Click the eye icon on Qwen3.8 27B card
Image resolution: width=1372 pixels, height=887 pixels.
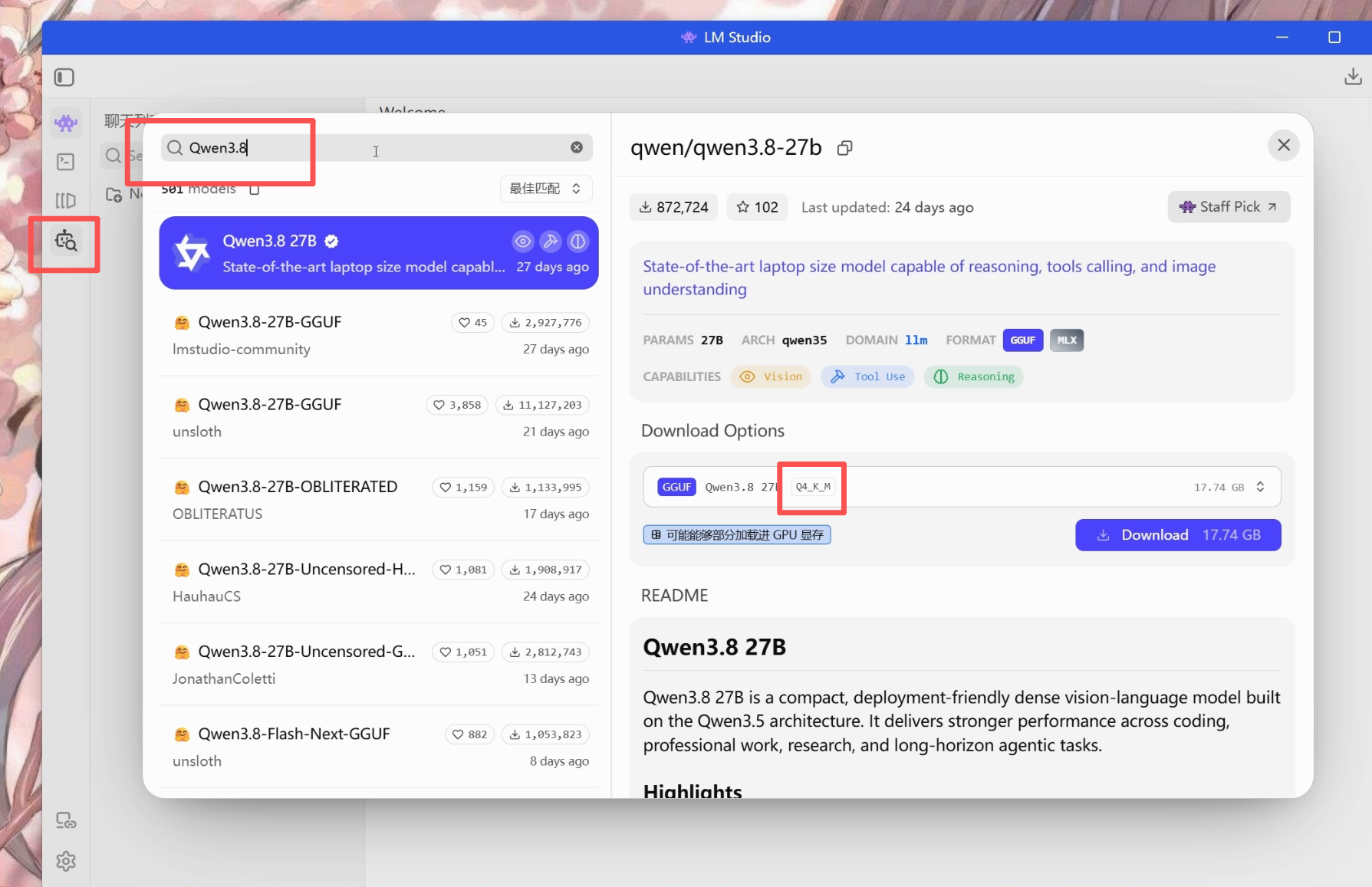click(523, 241)
